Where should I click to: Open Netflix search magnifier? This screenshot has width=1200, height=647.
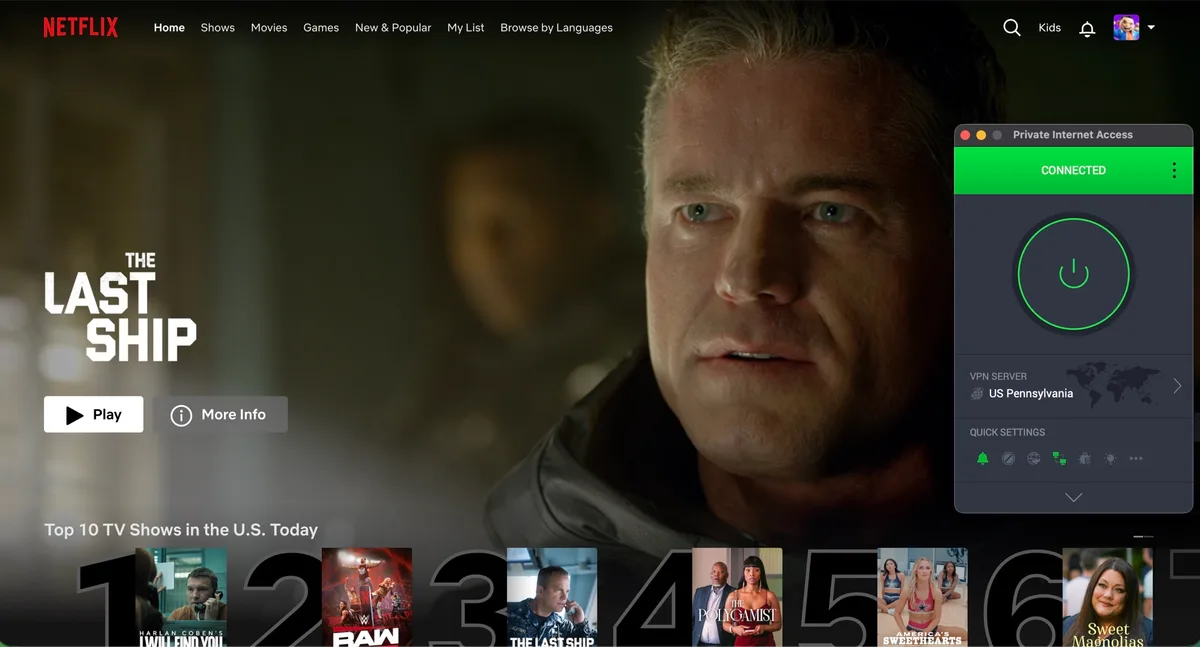point(1012,28)
